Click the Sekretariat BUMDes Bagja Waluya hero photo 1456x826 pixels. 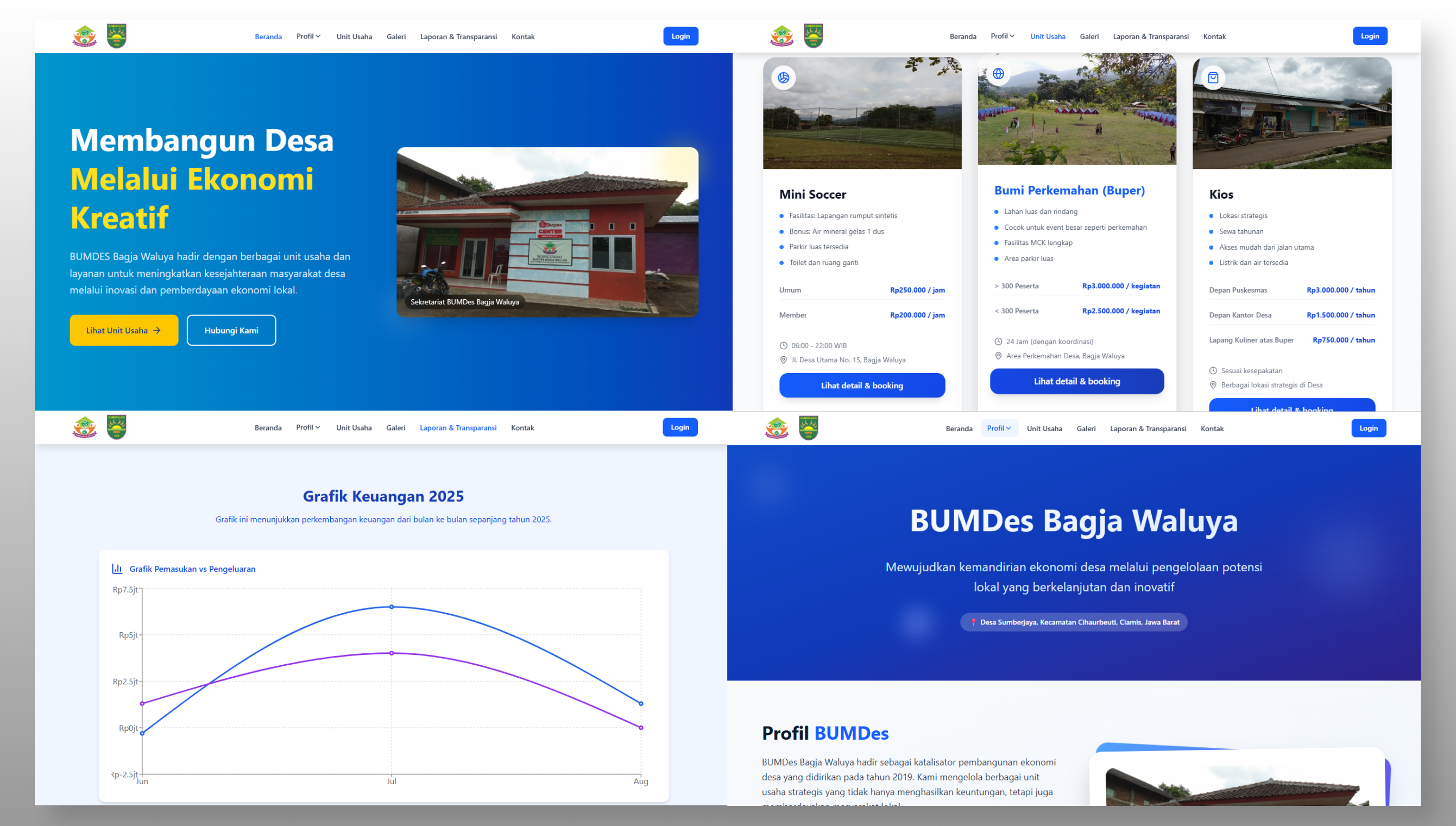pos(547,232)
